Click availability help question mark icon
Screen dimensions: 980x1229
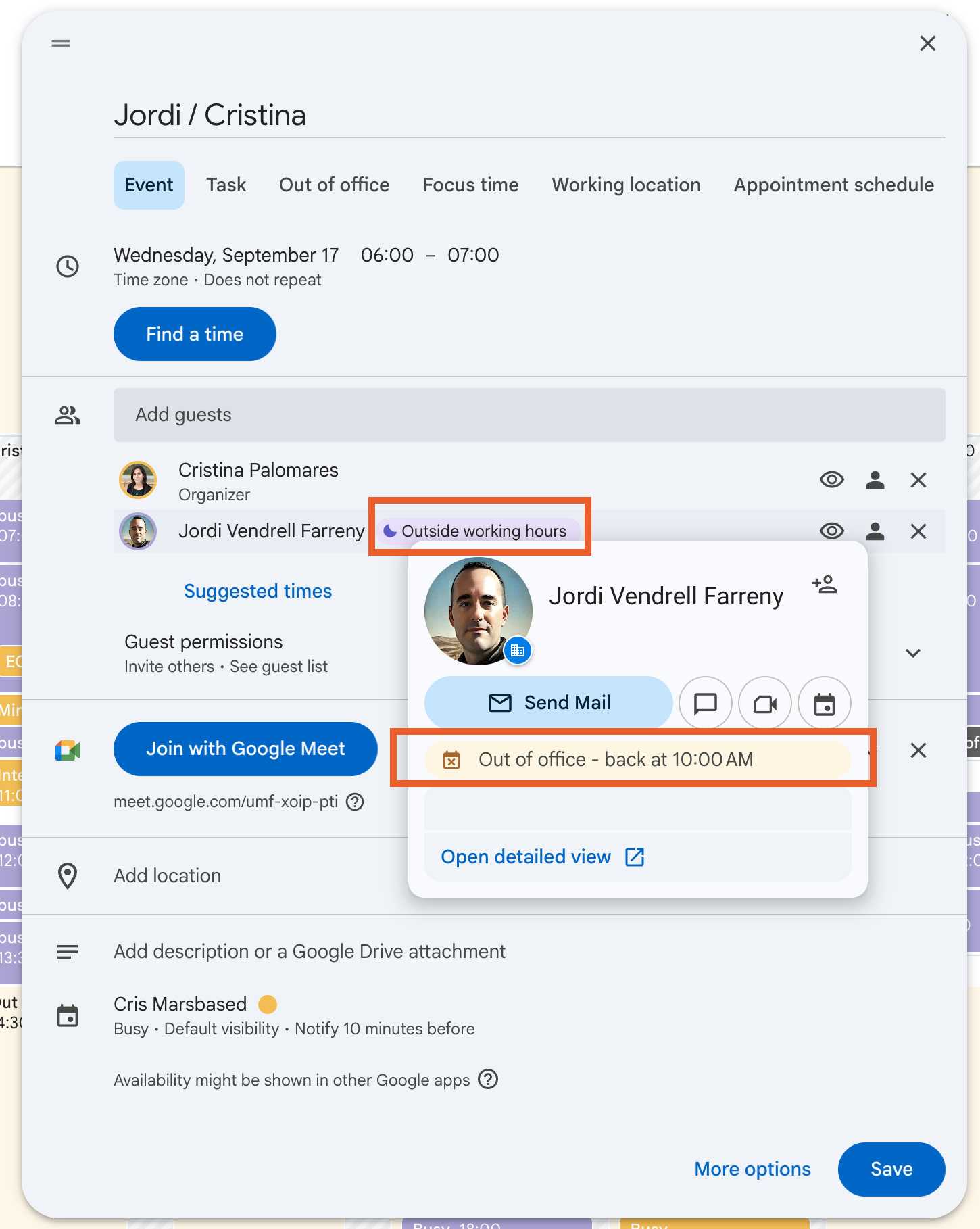point(488,1079)
